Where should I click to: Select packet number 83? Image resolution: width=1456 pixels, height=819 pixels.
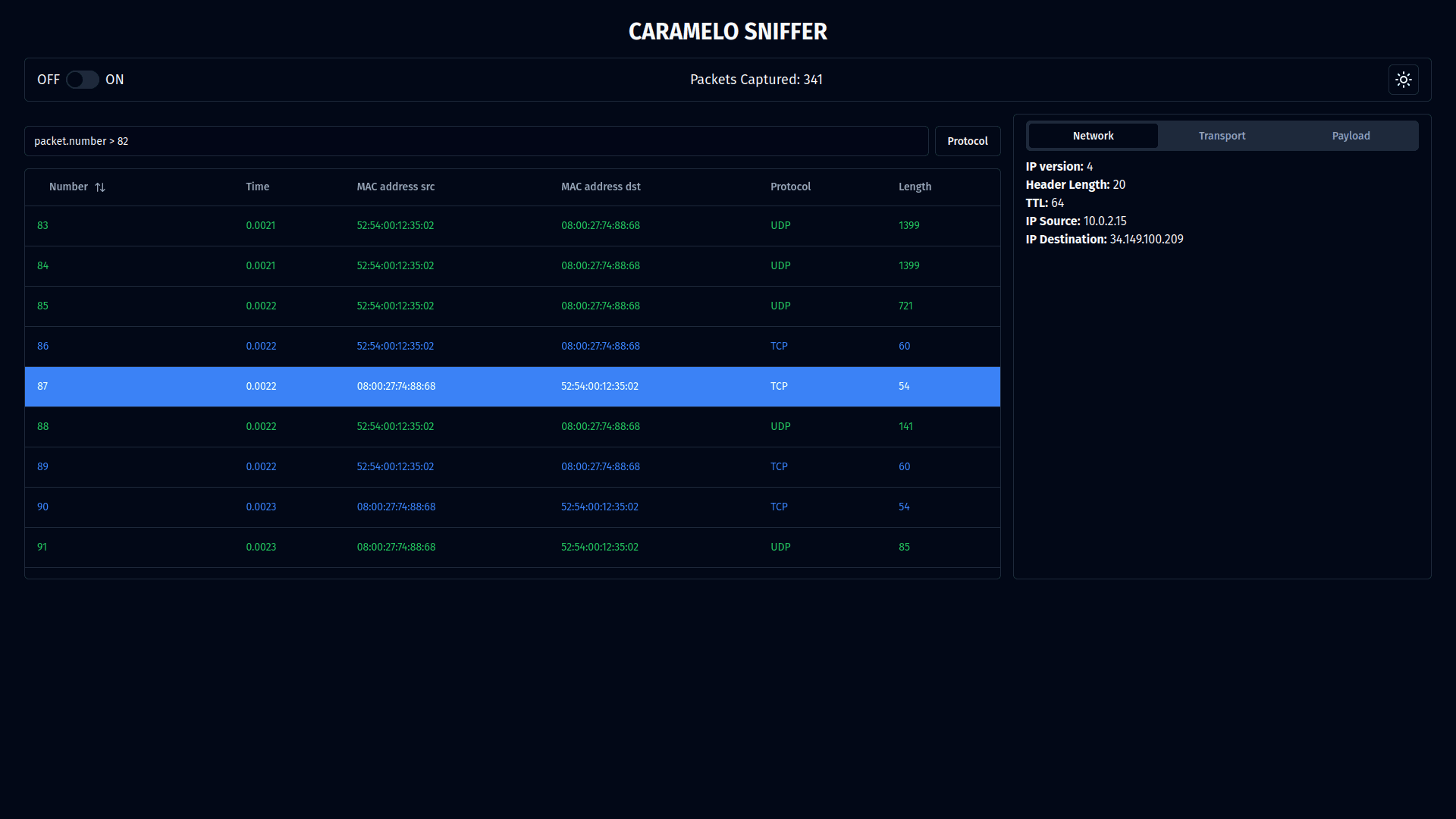pos(303,225)
